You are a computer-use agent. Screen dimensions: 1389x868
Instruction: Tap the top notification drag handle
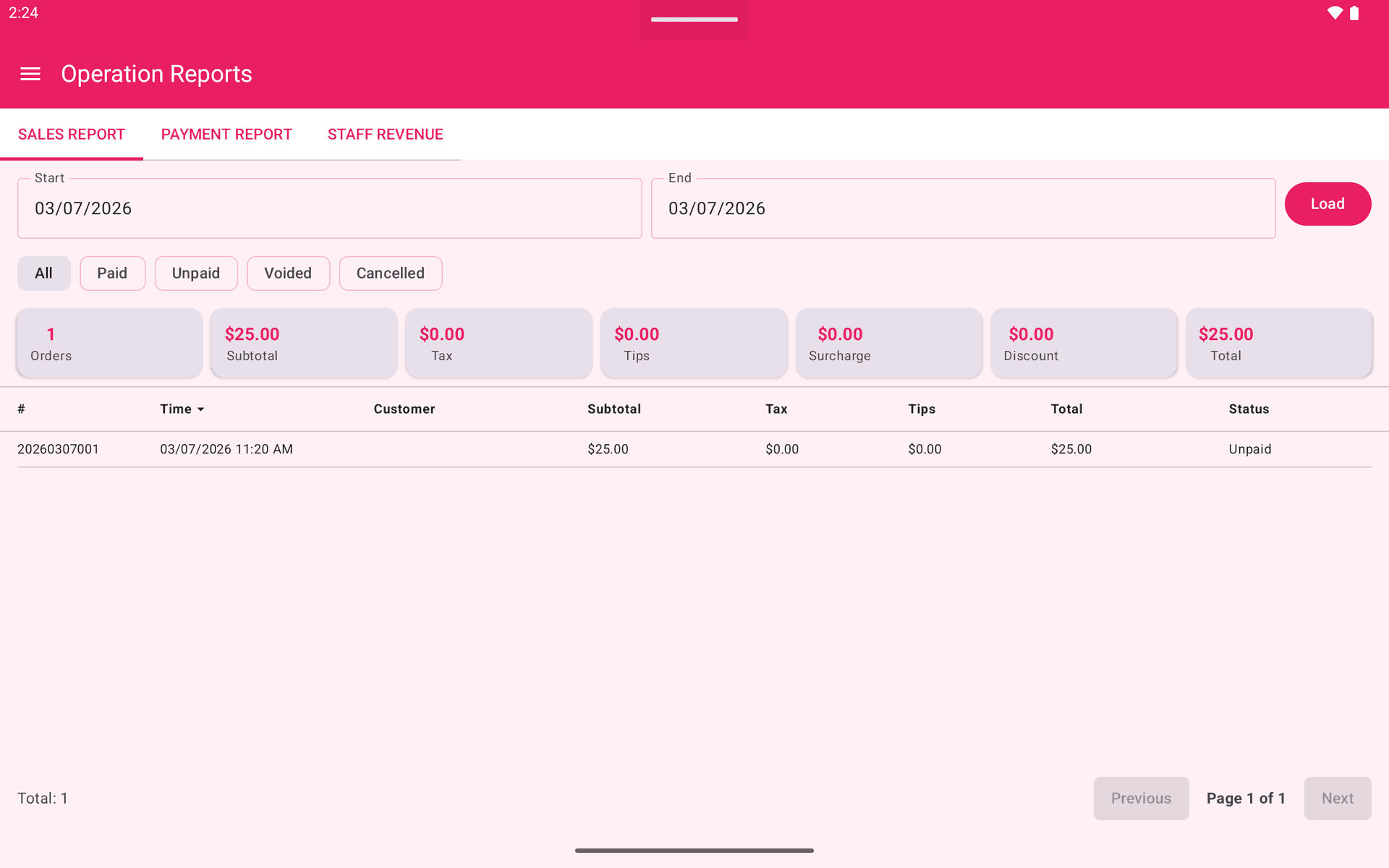click(x=694, y=20)
